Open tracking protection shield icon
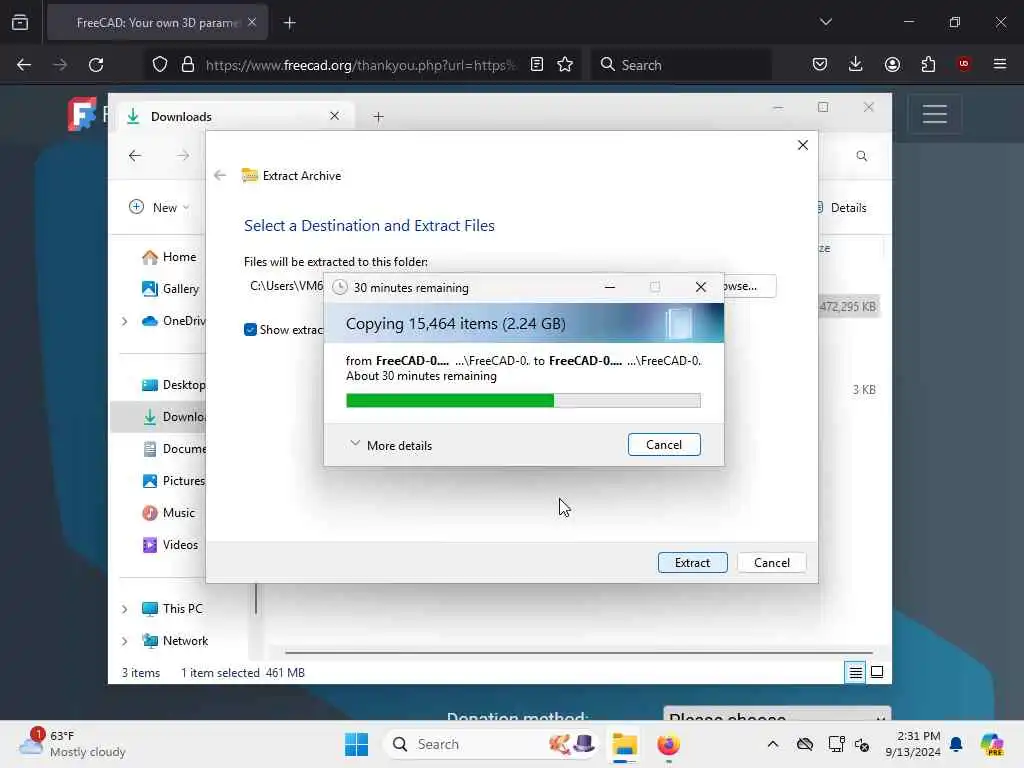This screenshot has height=768, width=1024. tap(160, 64)
